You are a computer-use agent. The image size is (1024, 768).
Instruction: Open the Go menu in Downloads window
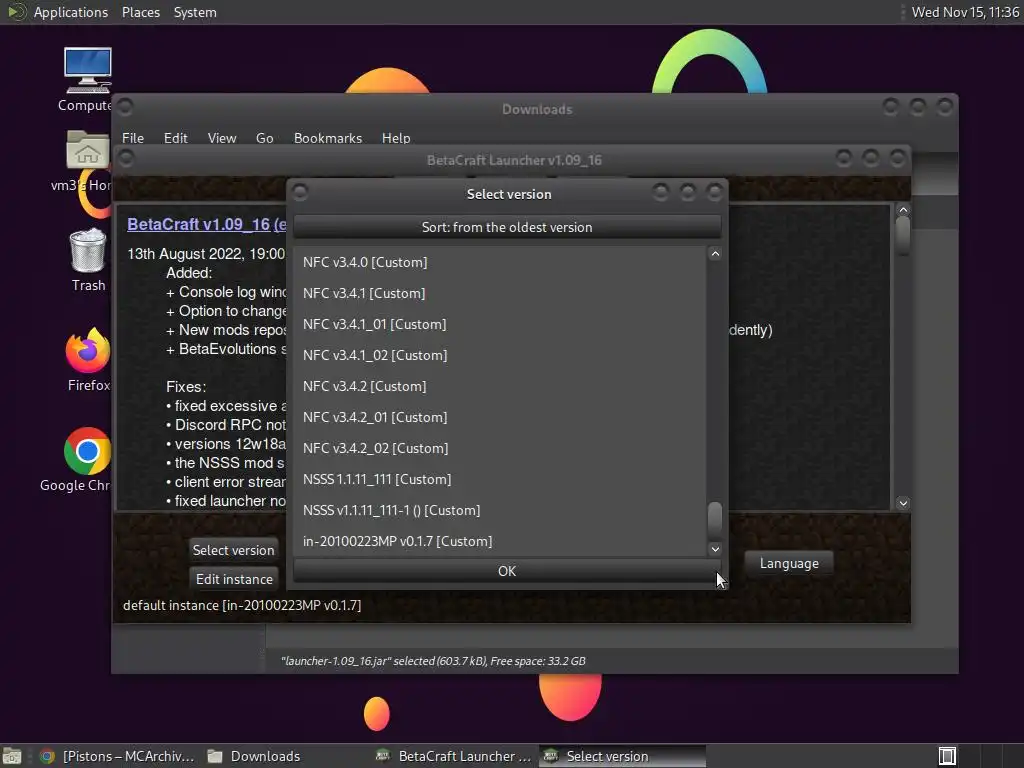264,138
